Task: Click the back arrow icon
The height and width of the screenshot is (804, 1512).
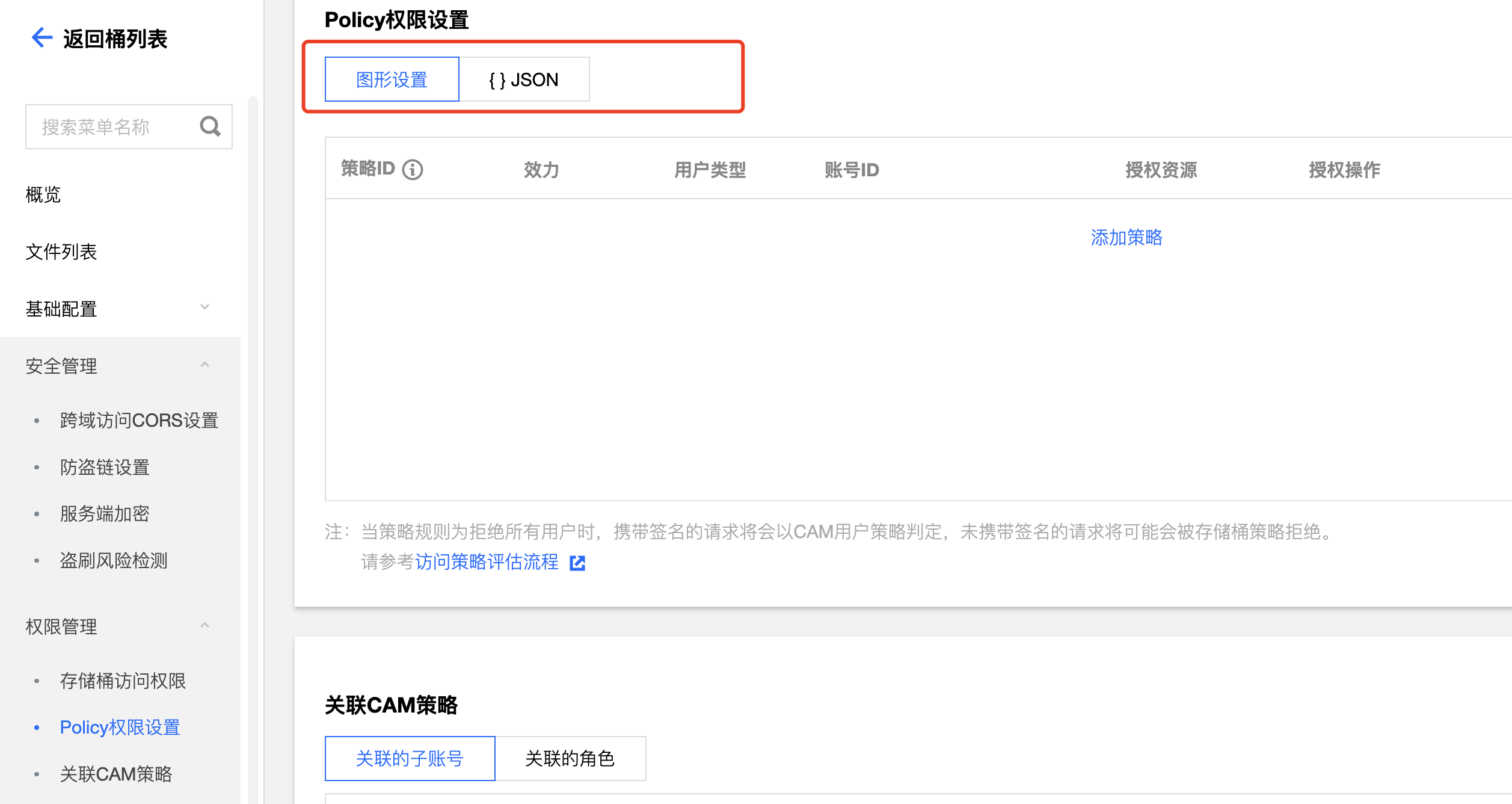Action: [x=42, y=38]
